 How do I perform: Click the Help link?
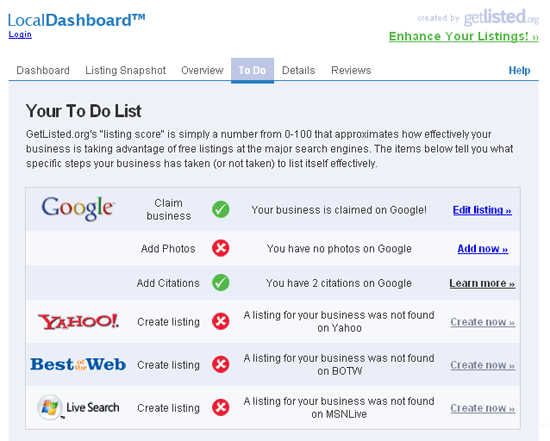click(519, 70)
